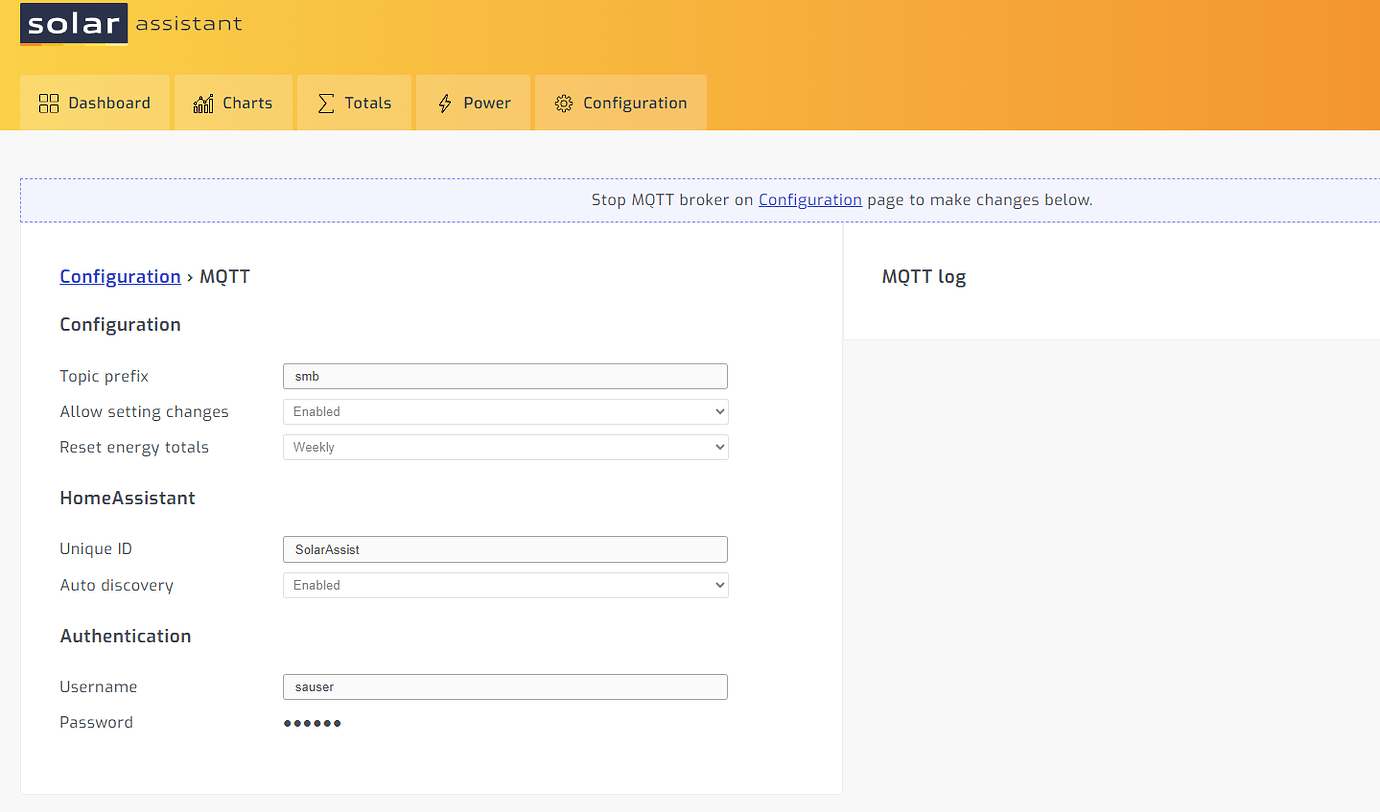Click the Configuration gear icon

click(564, 103)
